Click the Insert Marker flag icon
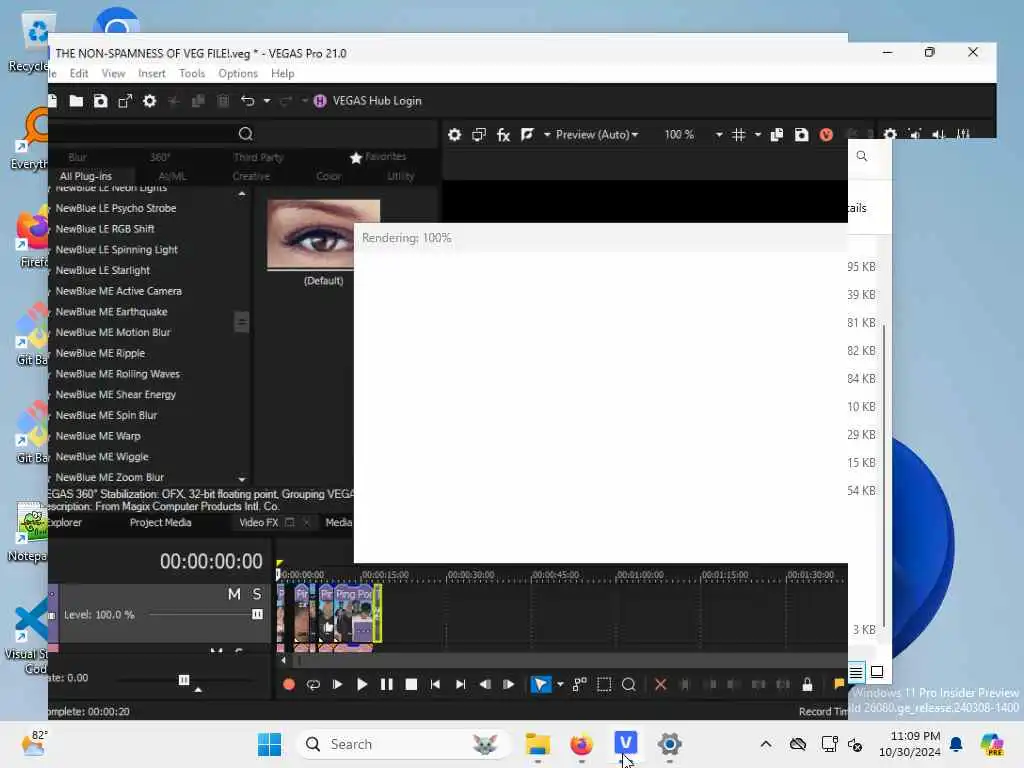This screenshot has width=1024, height=768. pyautogui.click(x=839, y=684)
